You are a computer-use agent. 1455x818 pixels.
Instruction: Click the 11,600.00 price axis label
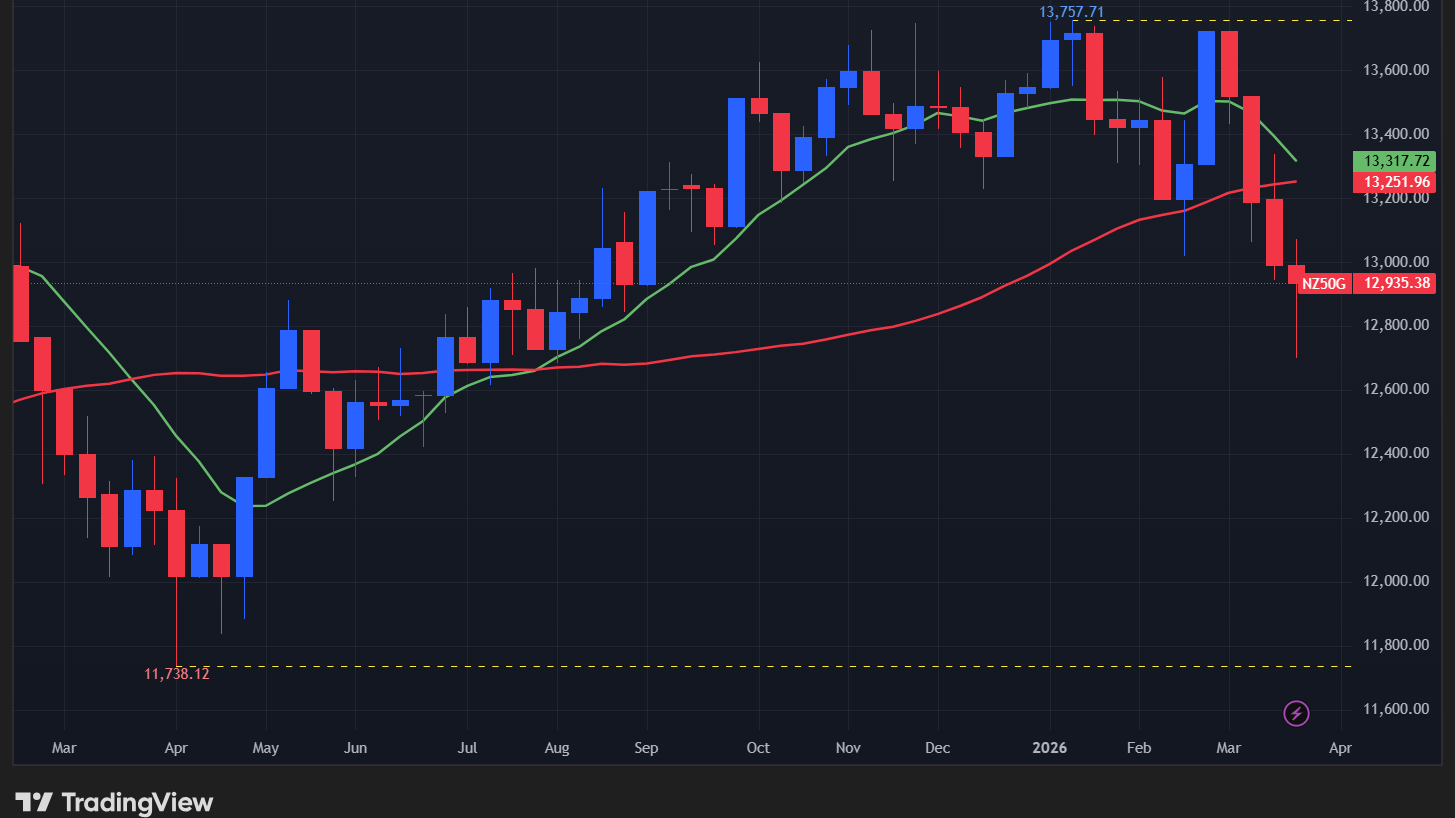[x=1397, y=709]
